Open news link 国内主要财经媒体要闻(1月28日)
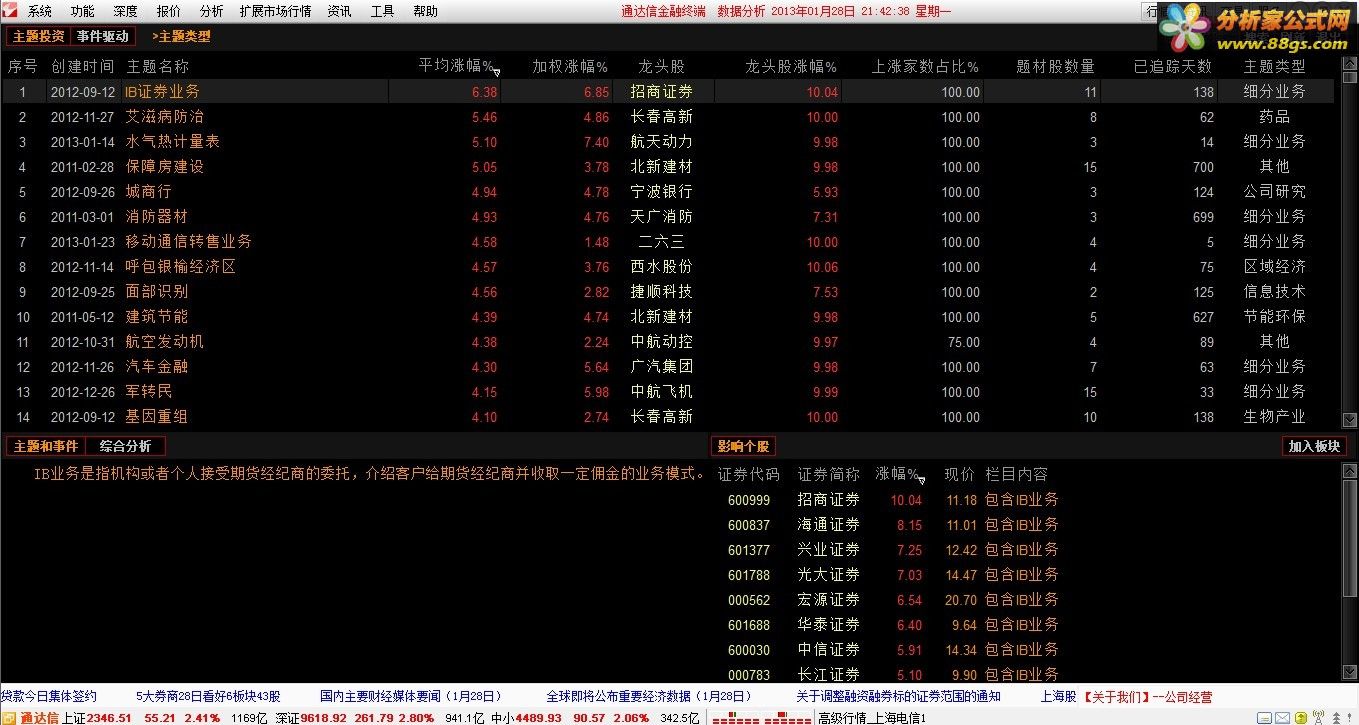 [x=410, y=696]
